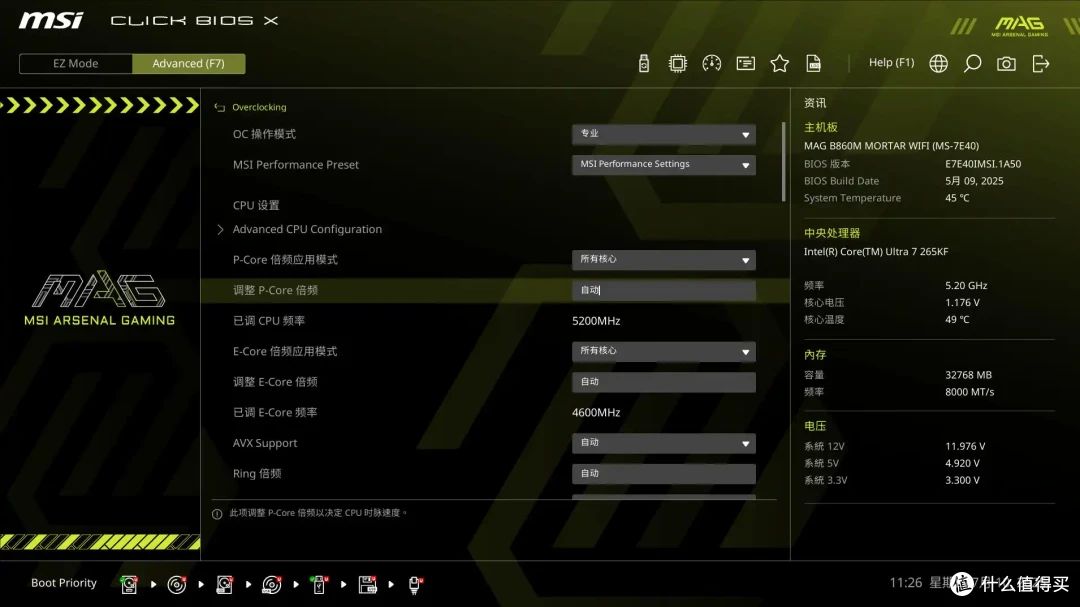Viewport: 1080px width, 607px height.
Task: Go back using the Overclocking arrow icon
Action: tap(220, 107)
